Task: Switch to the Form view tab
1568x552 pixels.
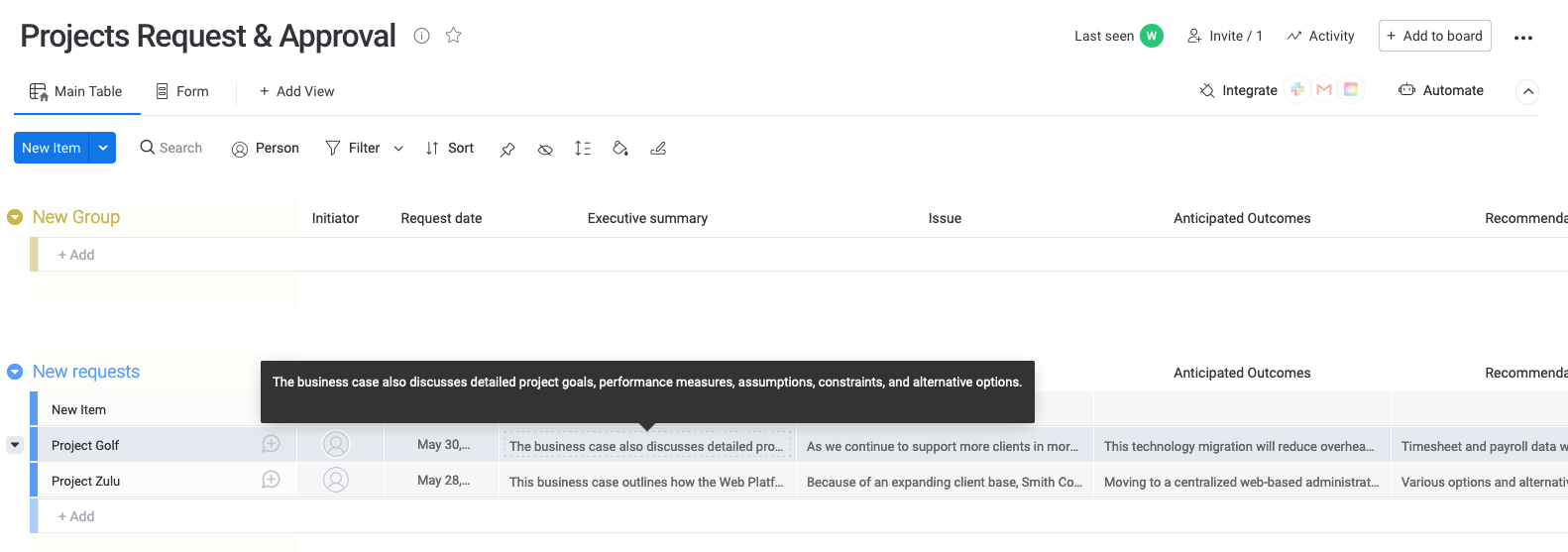Action: coord(182,91)
